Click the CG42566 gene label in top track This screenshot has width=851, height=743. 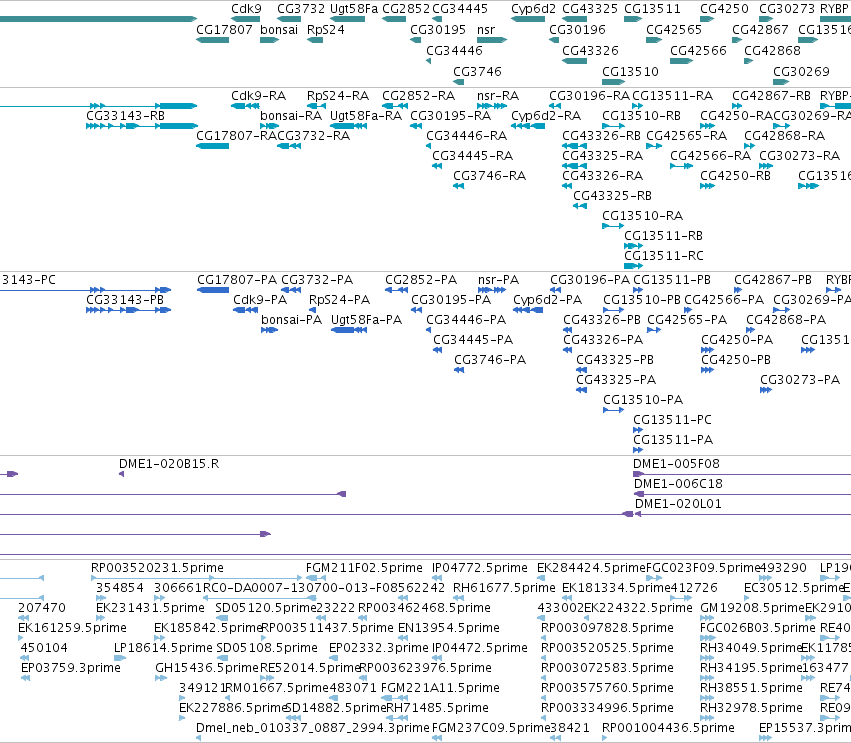(698, 51)
